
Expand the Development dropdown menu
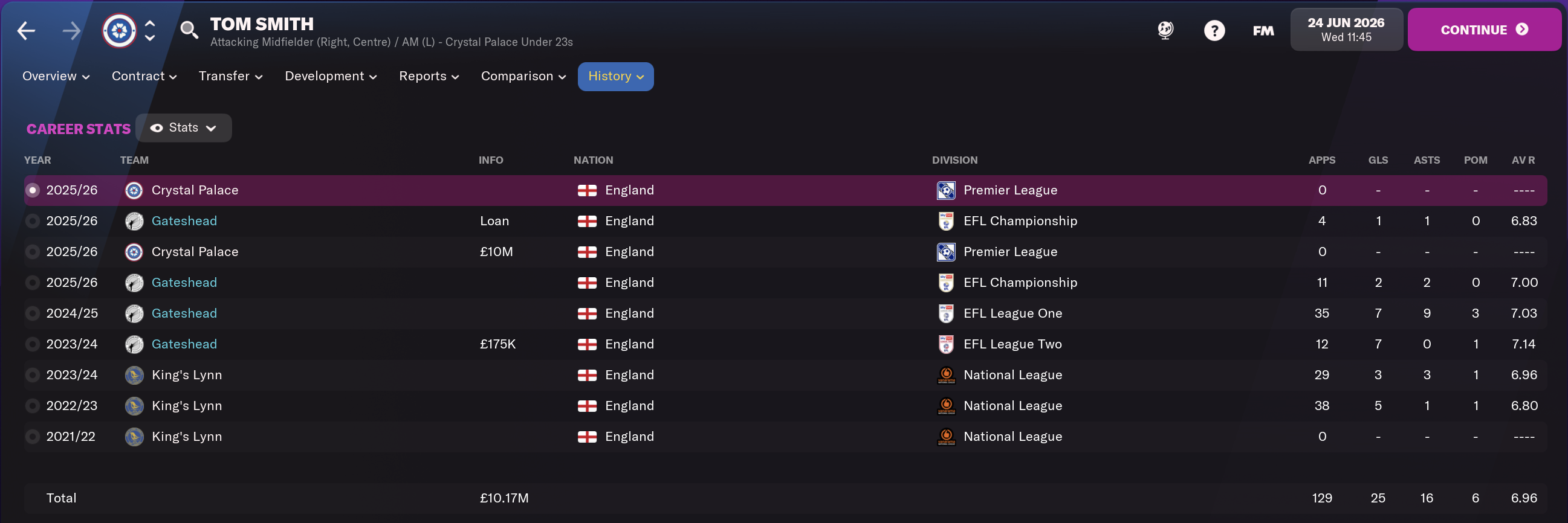pos(331,77)
